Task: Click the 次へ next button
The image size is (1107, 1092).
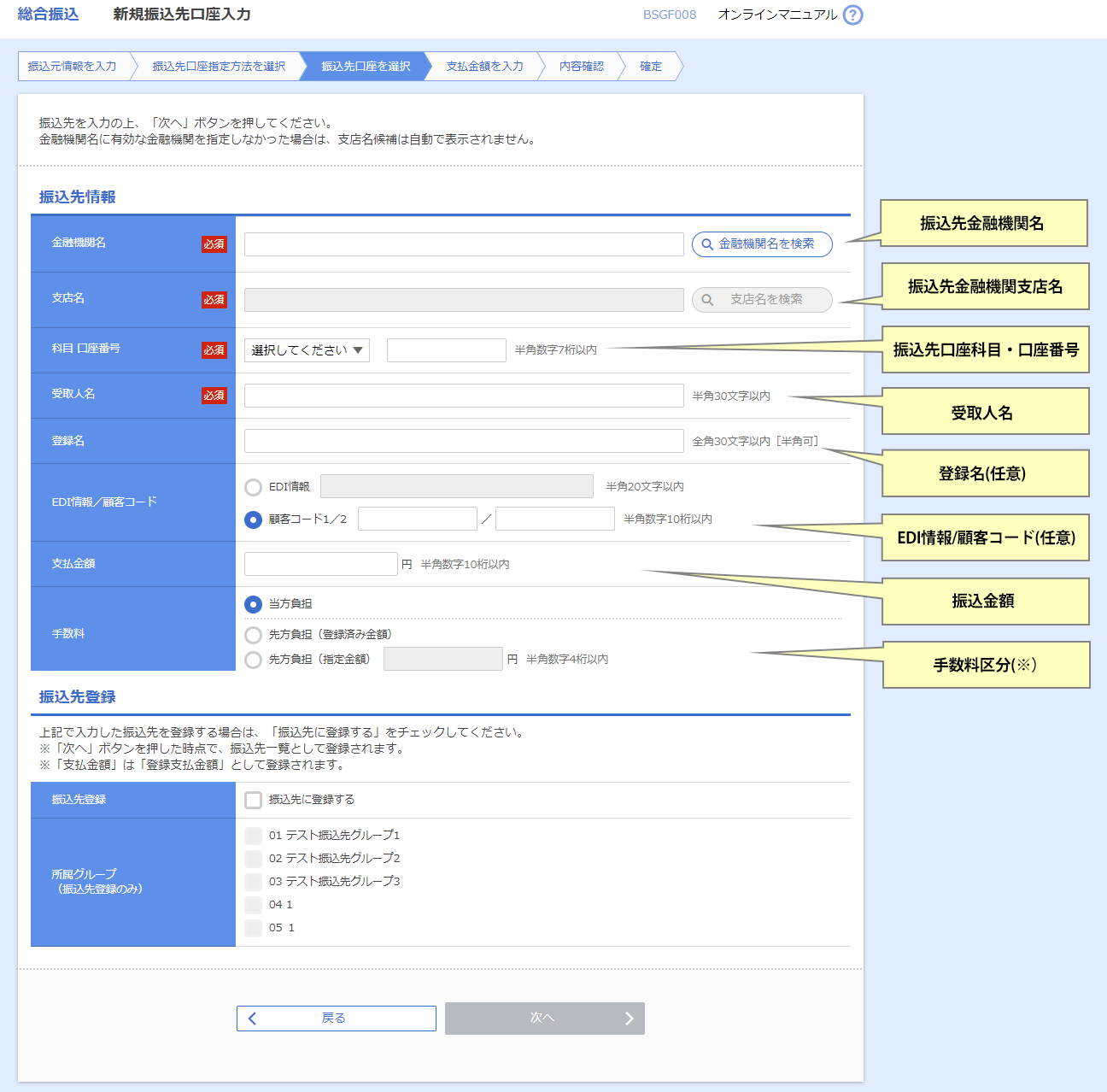Action: click(544, 1019)
